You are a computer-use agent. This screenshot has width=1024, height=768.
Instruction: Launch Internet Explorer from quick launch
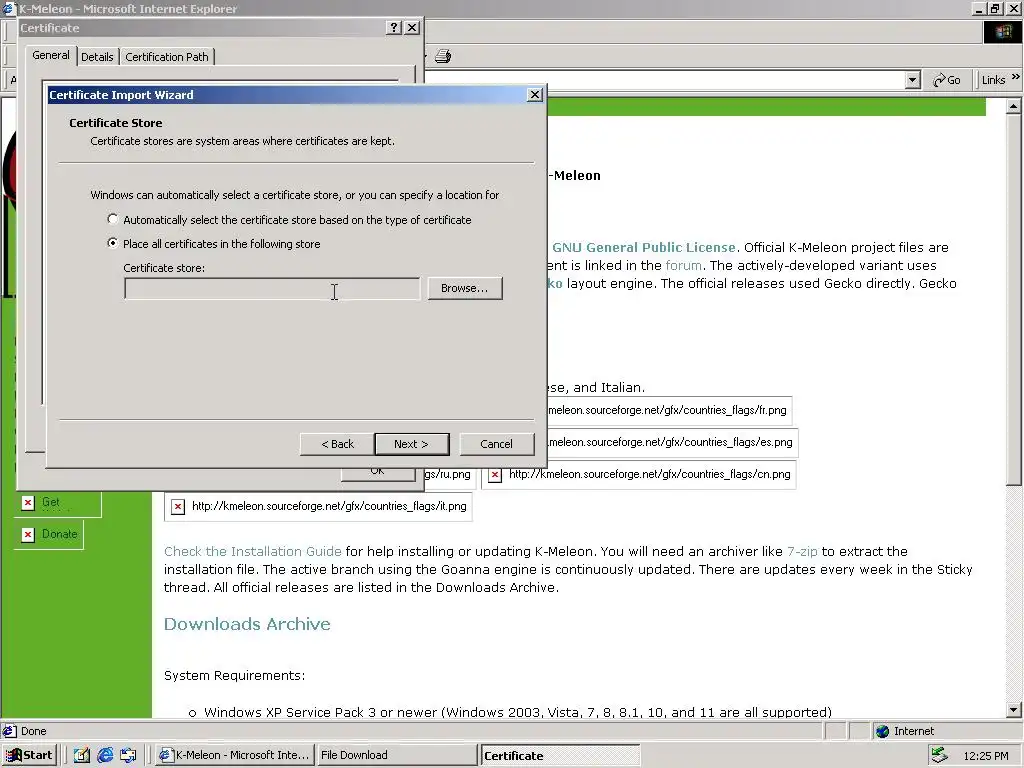click(x=105, y=755)
